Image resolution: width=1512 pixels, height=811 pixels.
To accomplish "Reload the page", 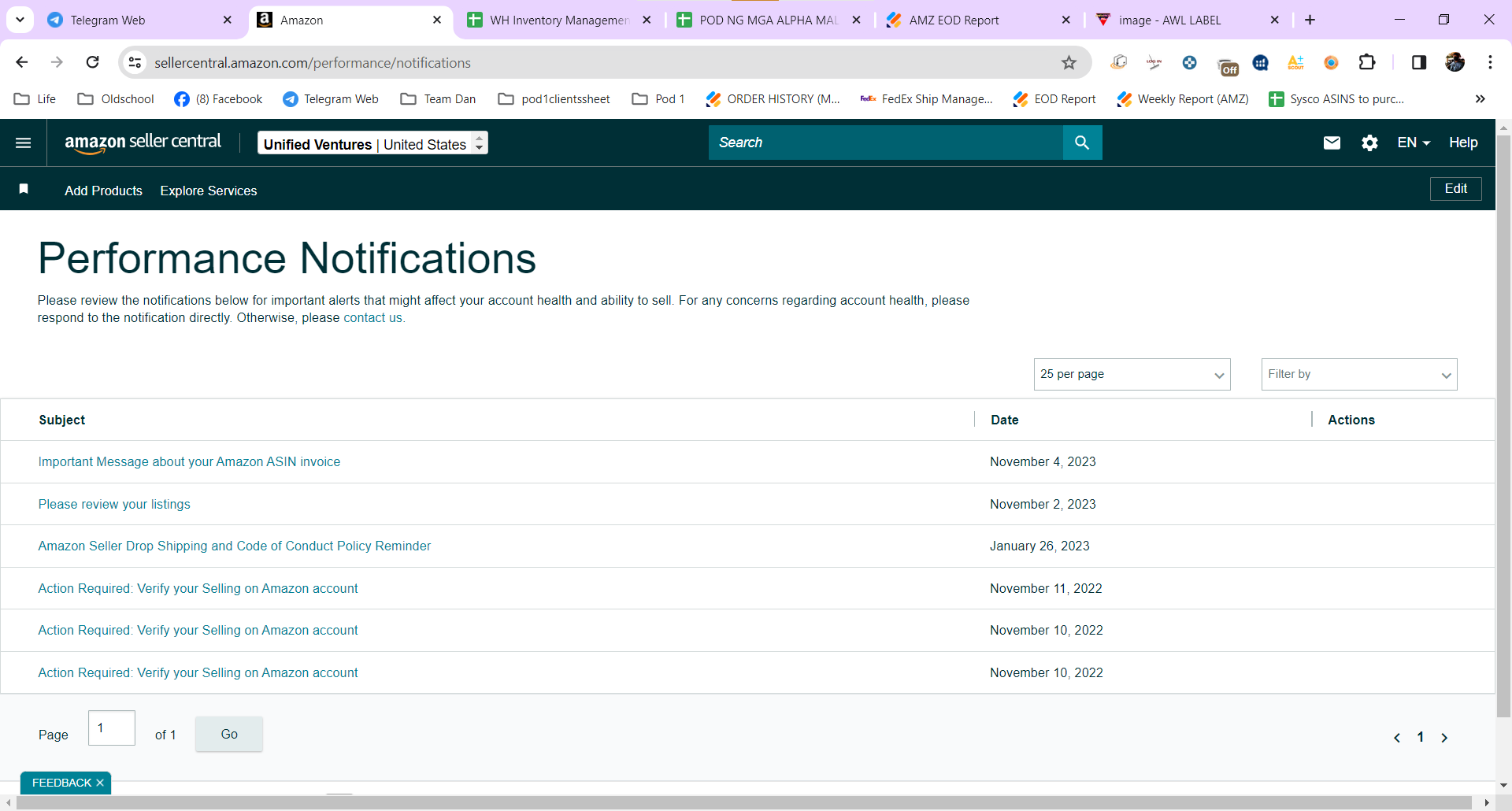I will pyautogui.click(x=92, y=62).
